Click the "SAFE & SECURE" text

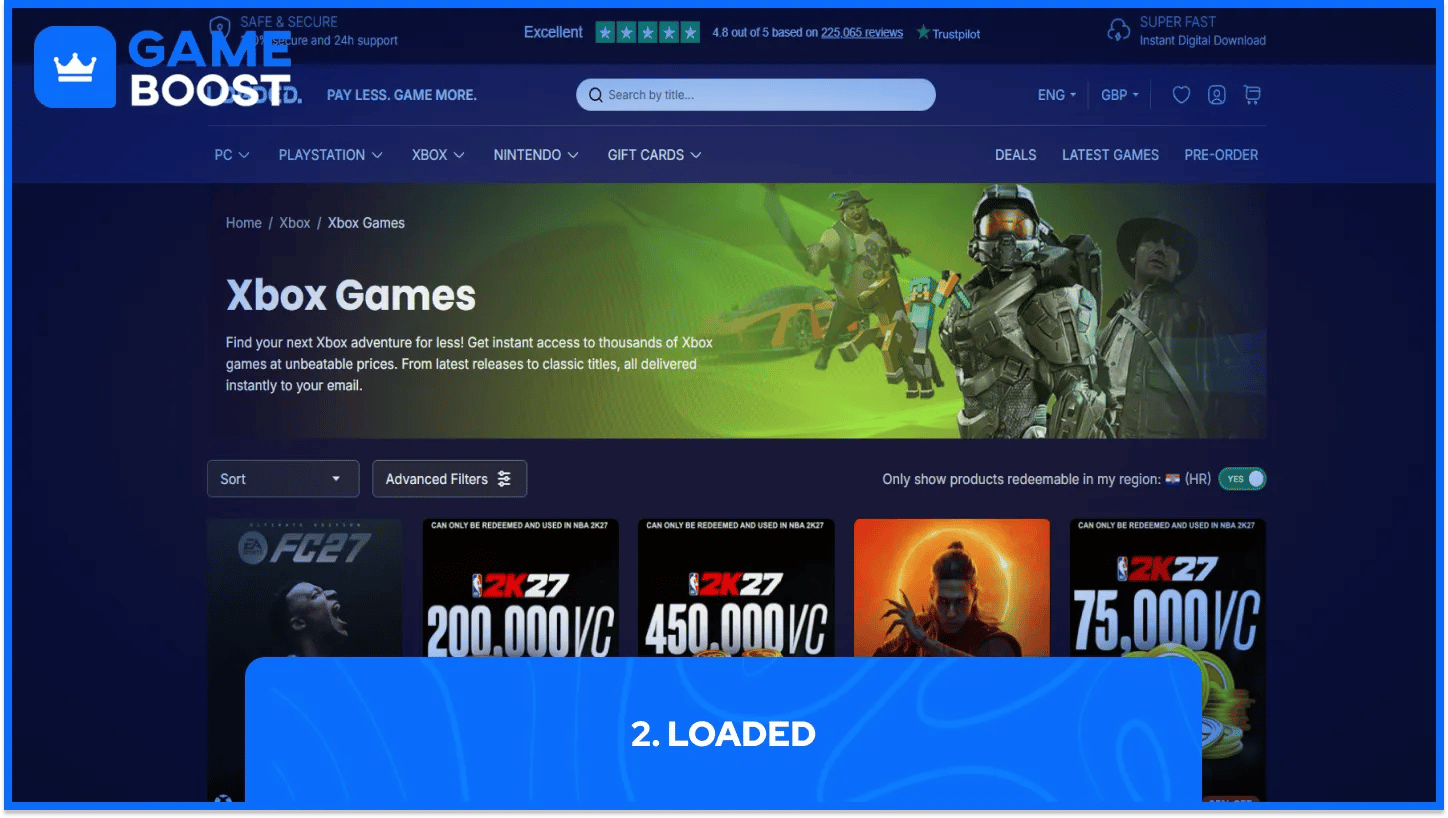pos(289,22)
